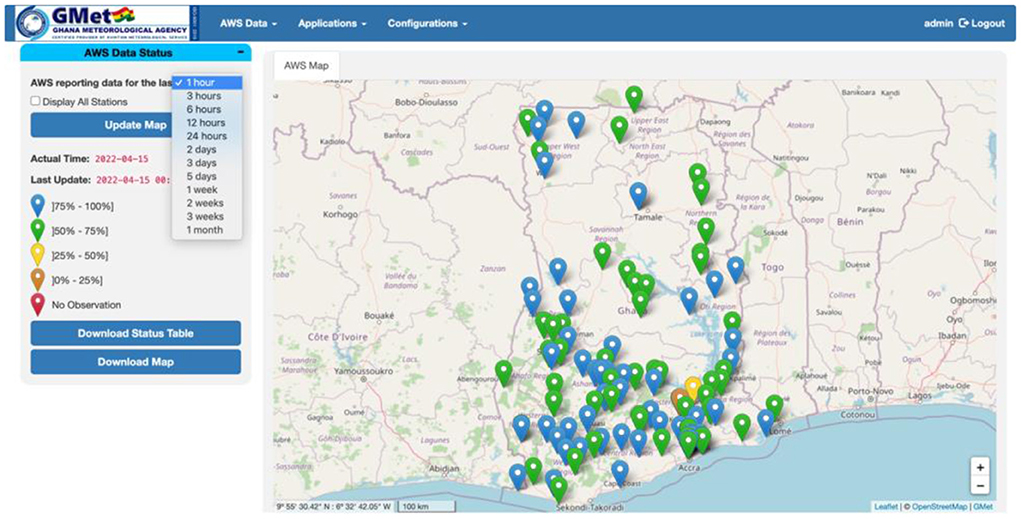The image size is (1021, 519).
Task: Select 6 hours from reporting period list
Action: (x=207, y=109)
